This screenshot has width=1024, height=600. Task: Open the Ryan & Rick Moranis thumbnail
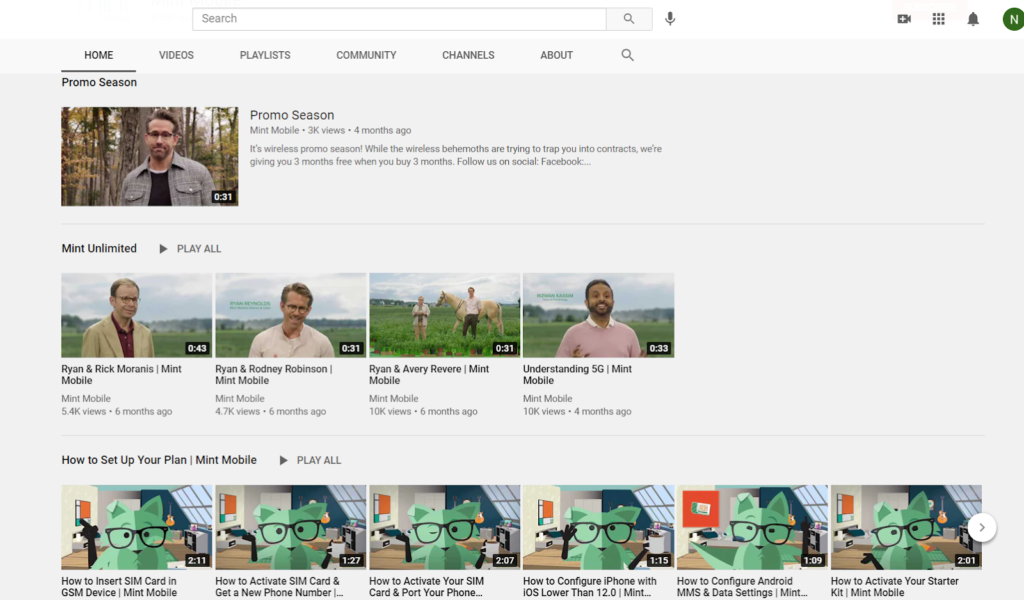pos(136,315)
